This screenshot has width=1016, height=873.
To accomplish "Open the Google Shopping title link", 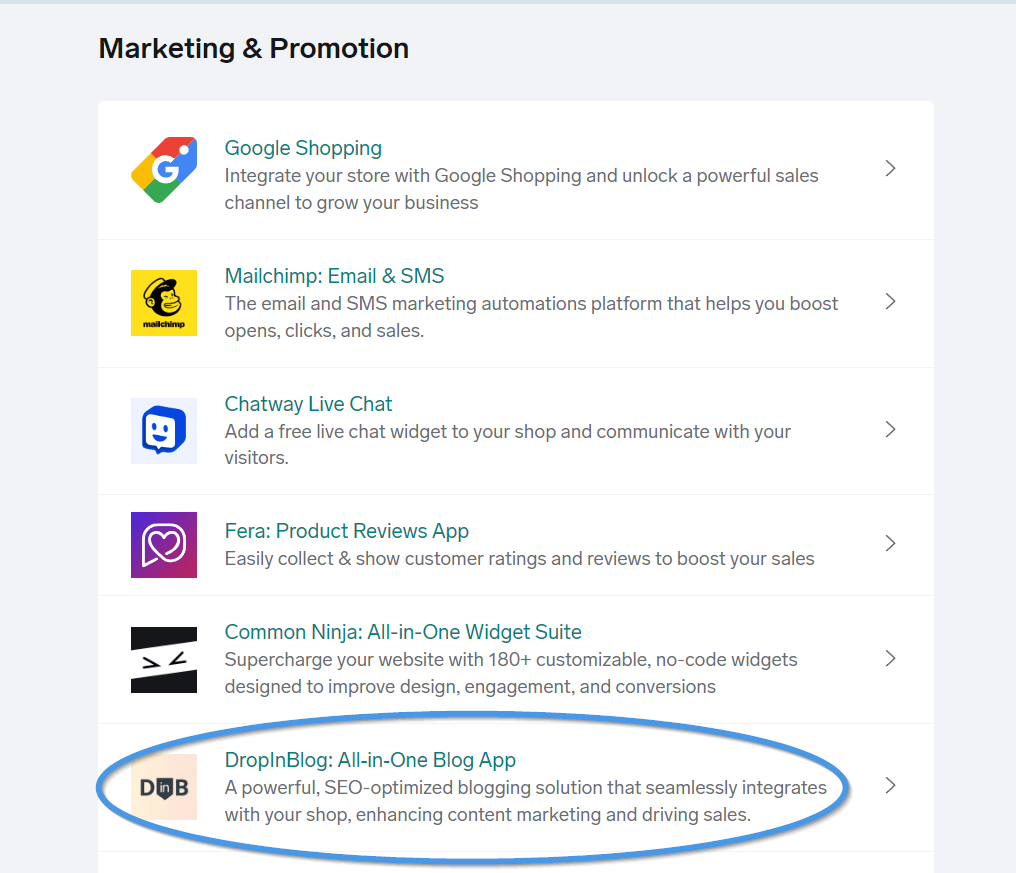I will [303, 148].
